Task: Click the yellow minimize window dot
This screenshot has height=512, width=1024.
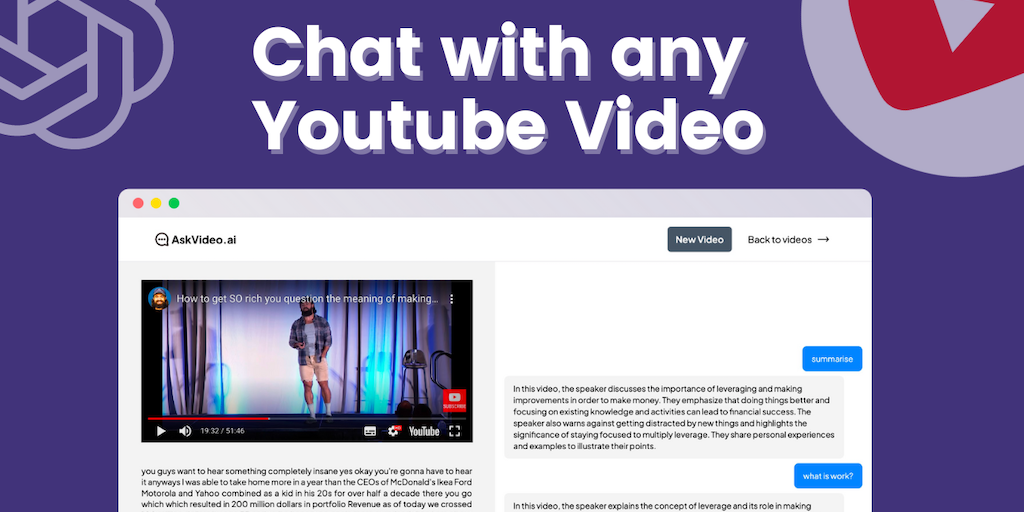Action: click(x=156, y=203)
